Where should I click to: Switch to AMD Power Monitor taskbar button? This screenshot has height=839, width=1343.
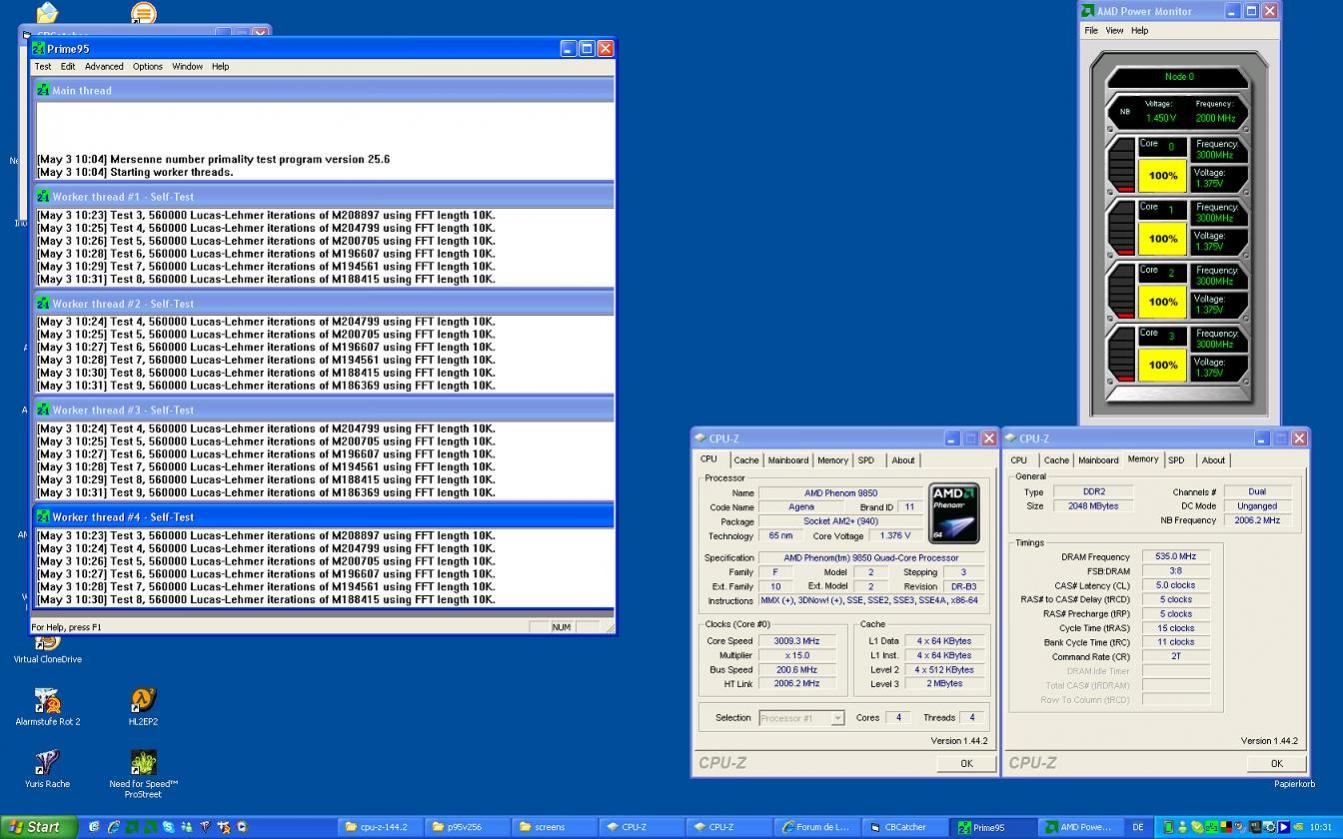click(1080, 827)
